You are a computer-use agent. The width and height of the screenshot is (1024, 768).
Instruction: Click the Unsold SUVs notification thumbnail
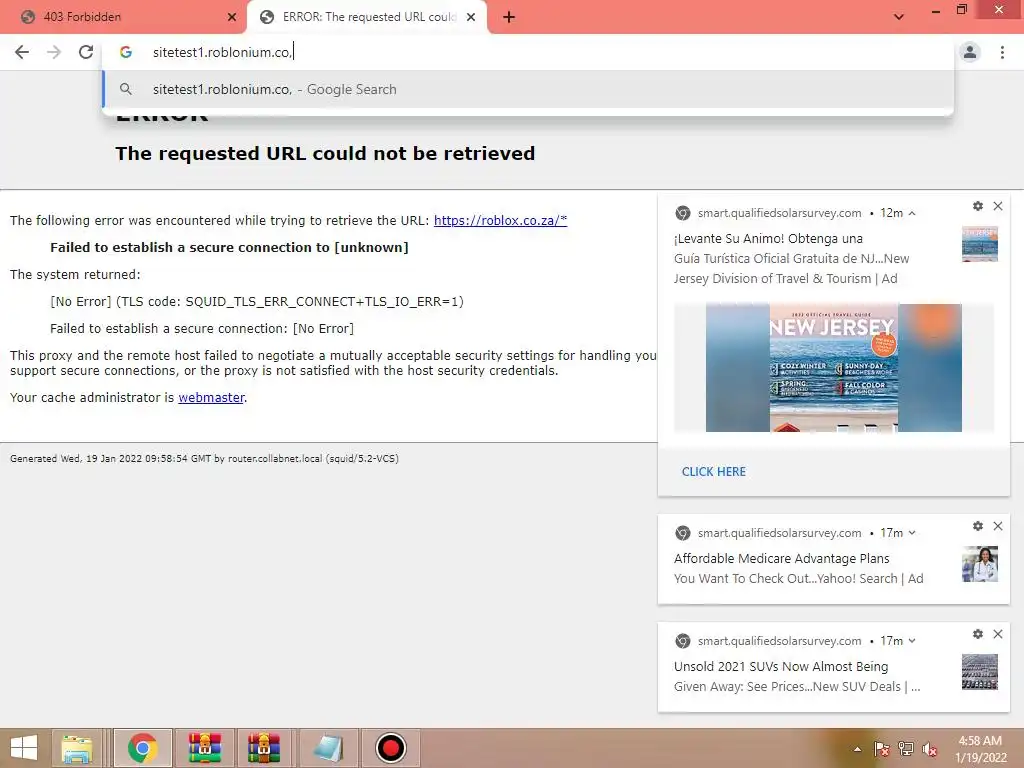click(980, 672)
